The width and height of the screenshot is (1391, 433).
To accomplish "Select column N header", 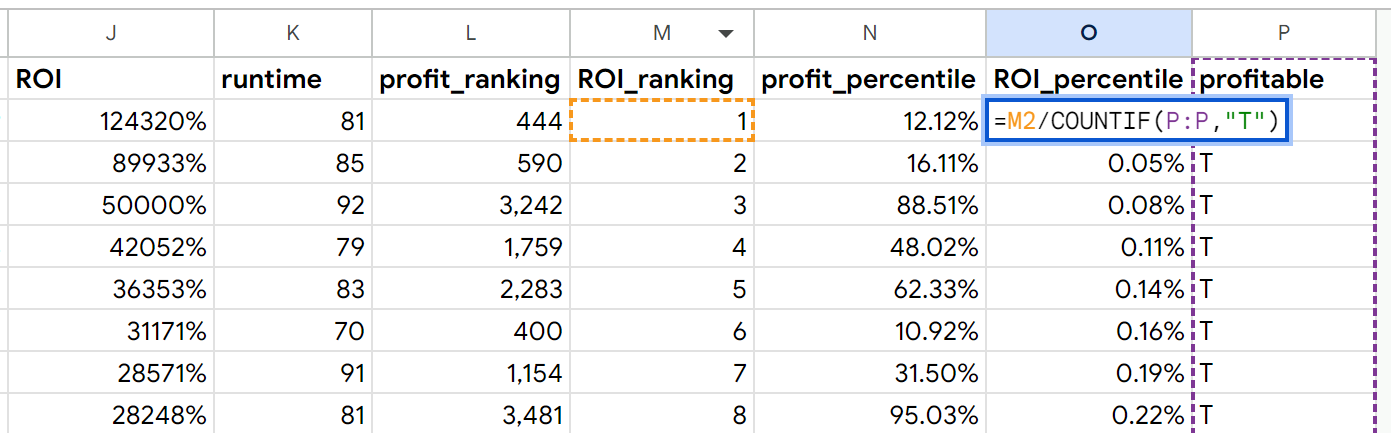I will [869, 33].
